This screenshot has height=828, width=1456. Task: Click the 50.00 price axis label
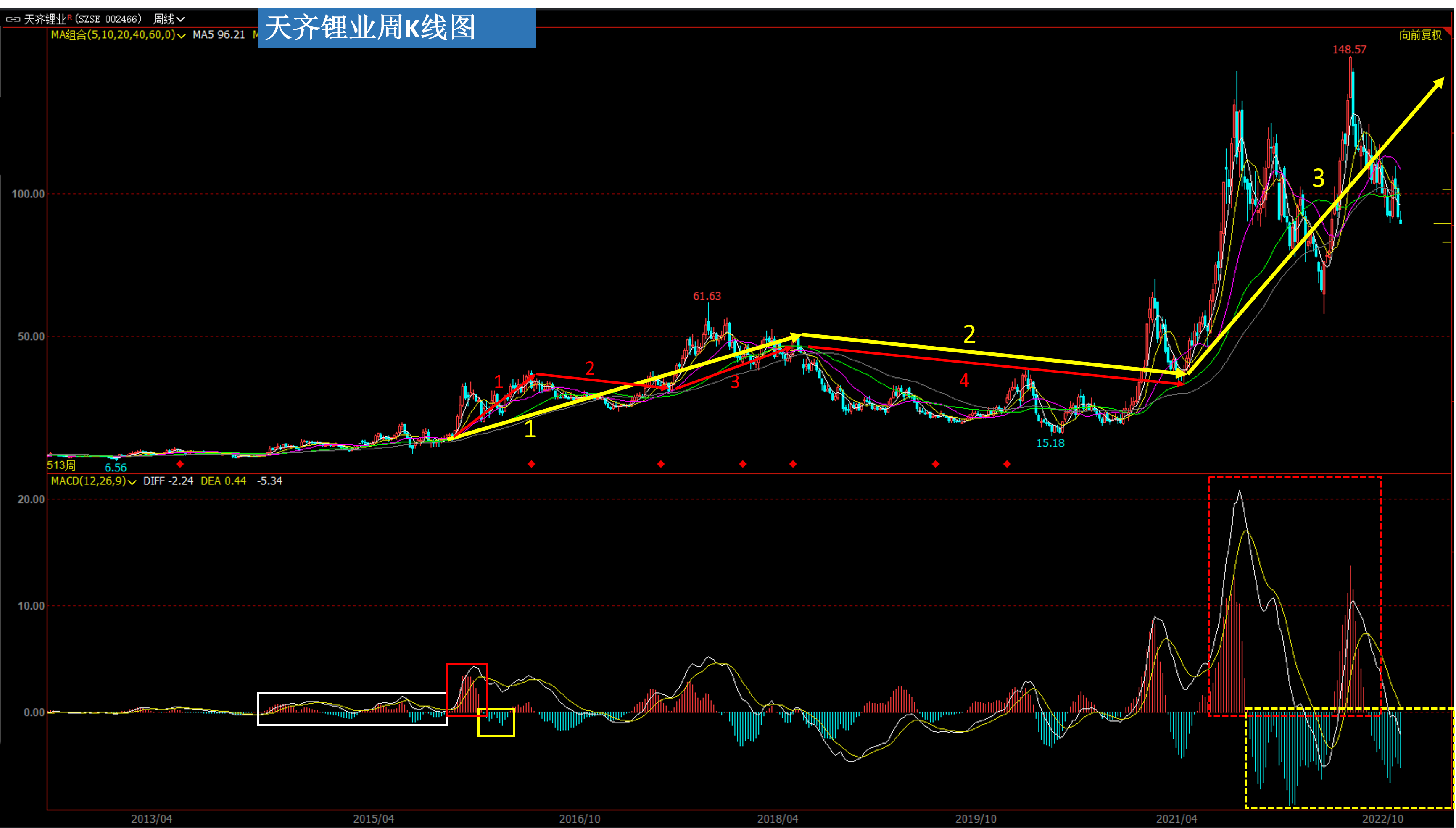coord(31,336)
